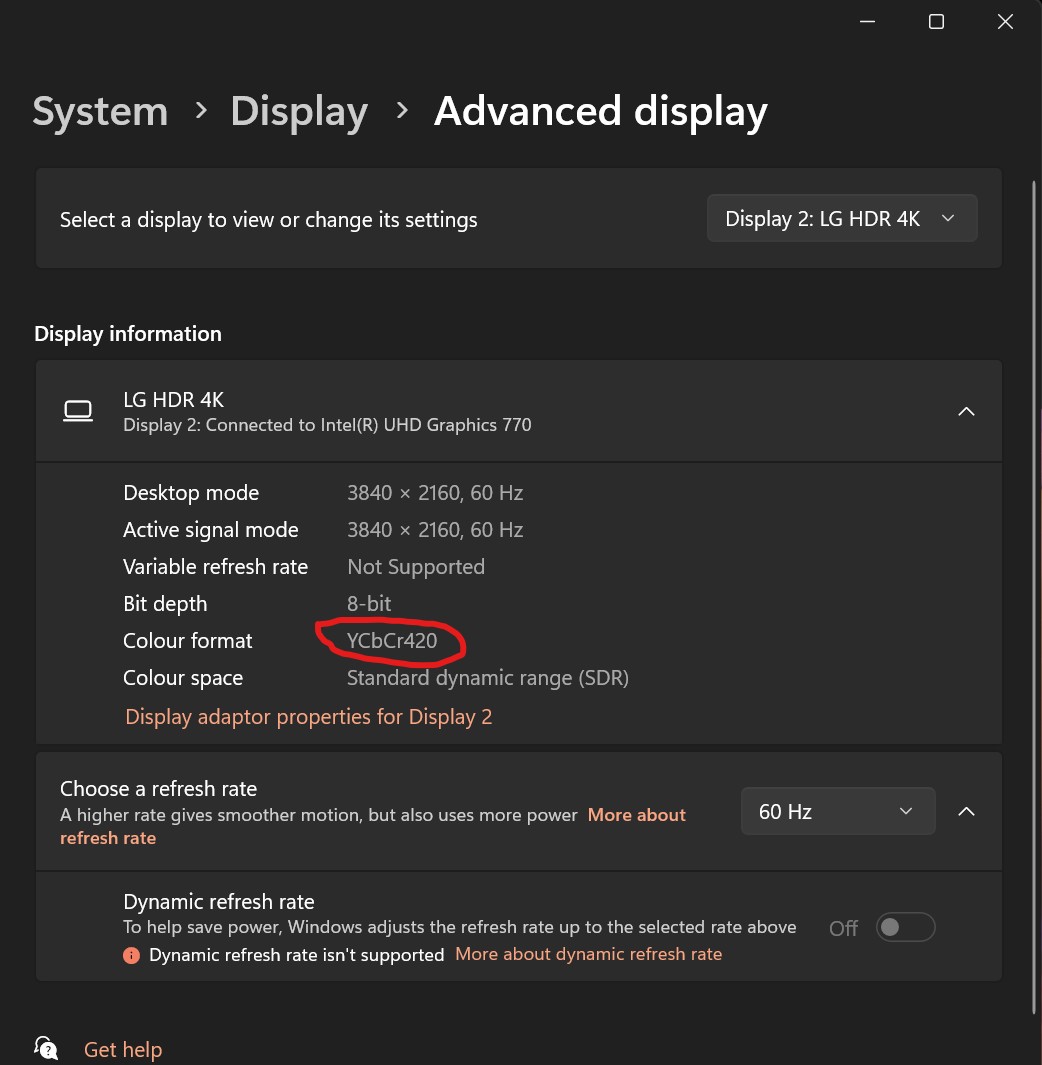Screen dimensions: 1042x1065
Task: Select the Get help link
Action: 122,1049
